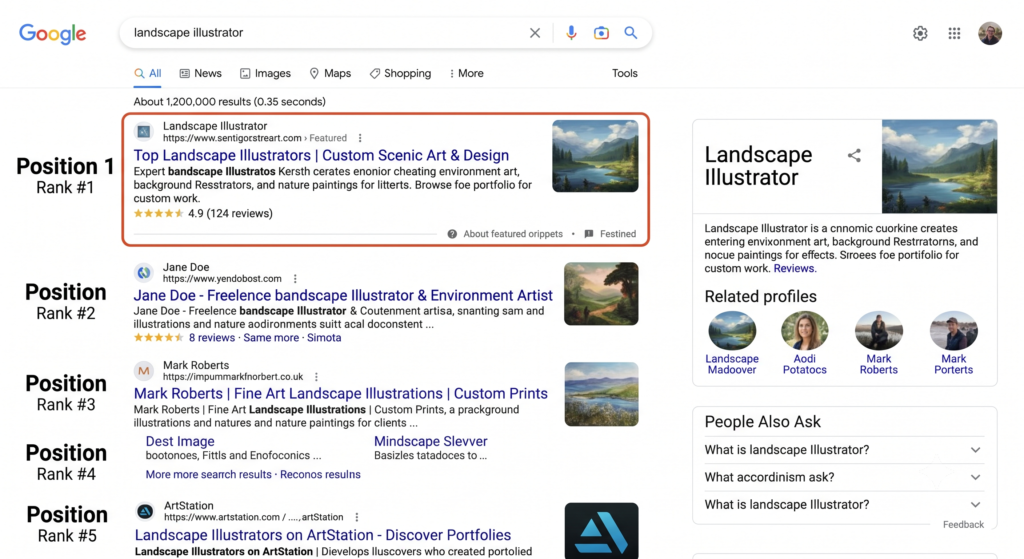Open search Tools
Screen dimensions: 1024x559
(624, 73)
